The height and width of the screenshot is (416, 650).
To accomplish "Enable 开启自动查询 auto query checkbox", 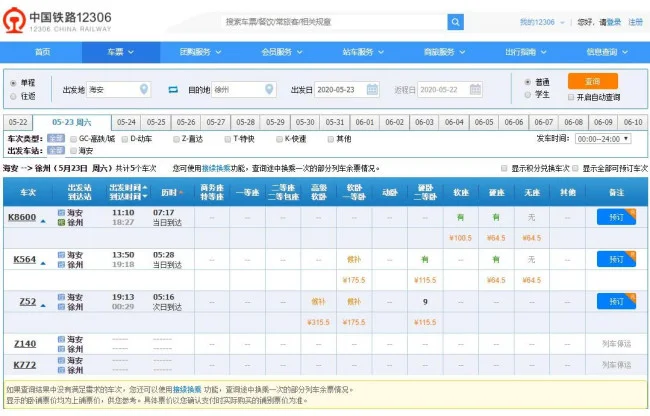I will click(x=571, y=97).
